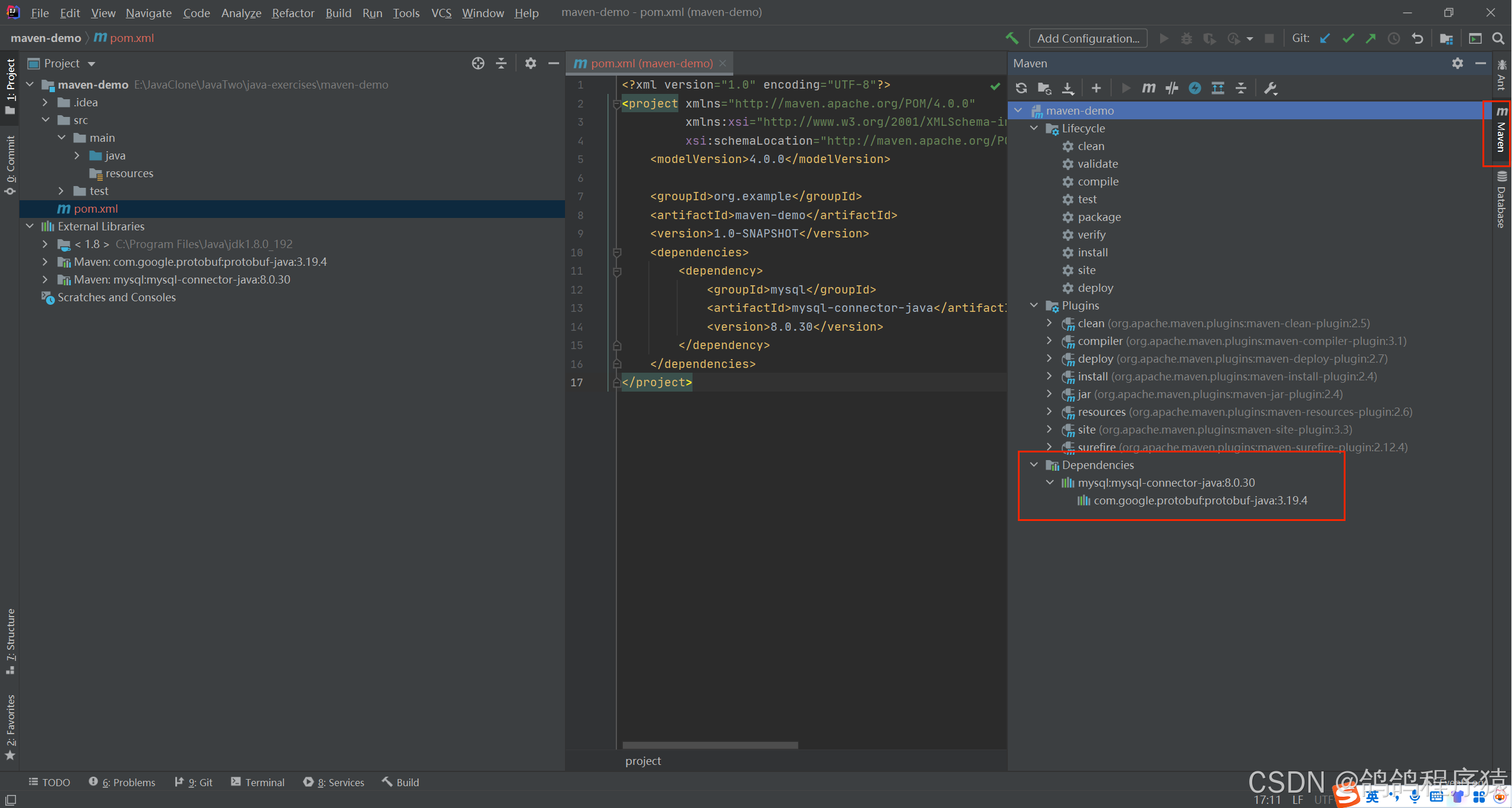This screenshot has height=808, width=1512.
Task: Toggle the Project side tool window button
Action: click(10, 87)
